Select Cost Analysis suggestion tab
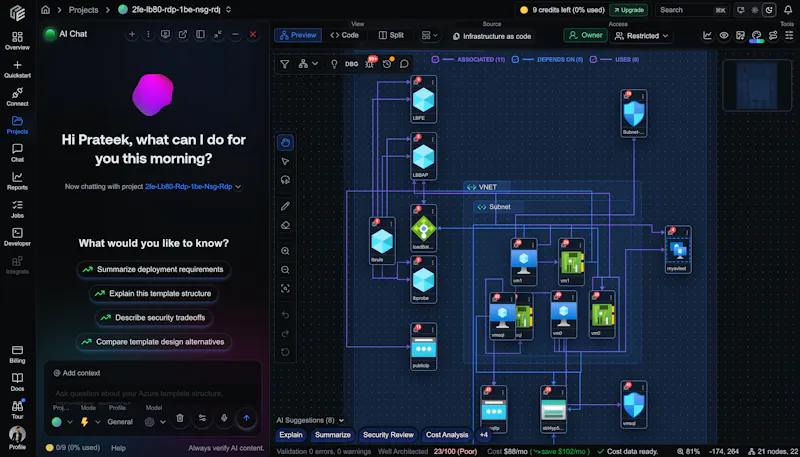Image resolution: width=800 pixels, height=457 pixels. click(x=447, y=435)
